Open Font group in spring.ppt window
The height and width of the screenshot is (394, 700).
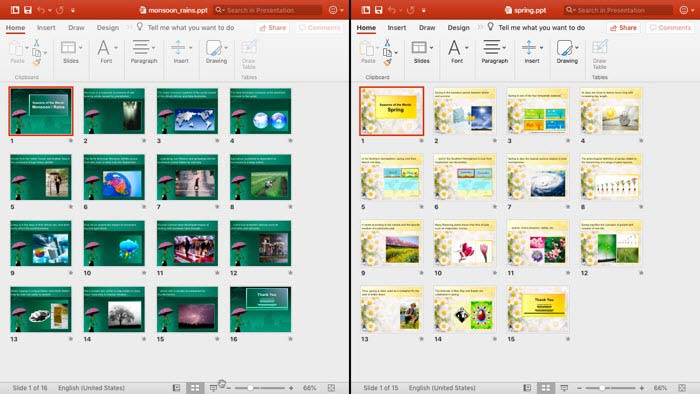point(457,51)
